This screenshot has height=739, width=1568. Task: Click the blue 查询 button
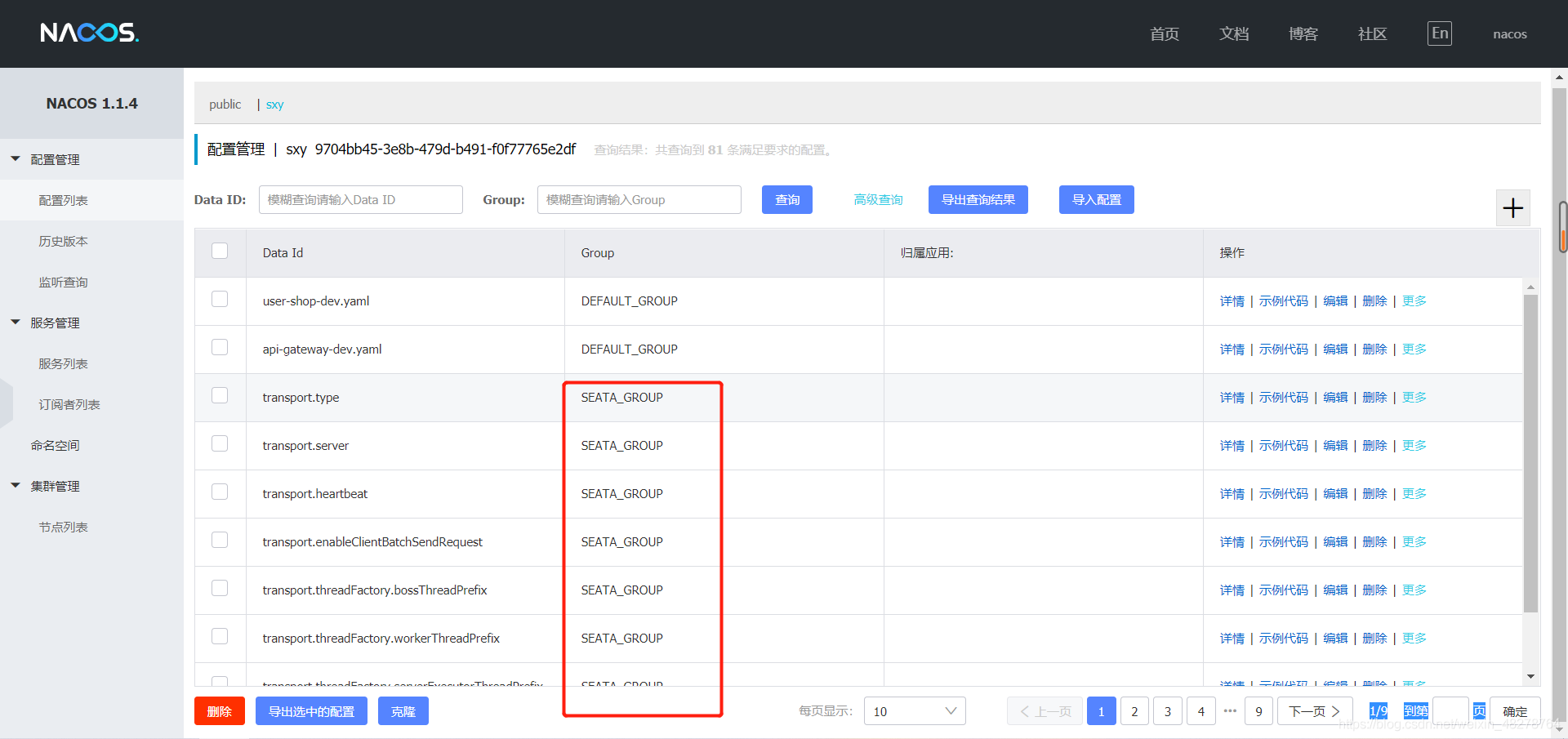787,200
